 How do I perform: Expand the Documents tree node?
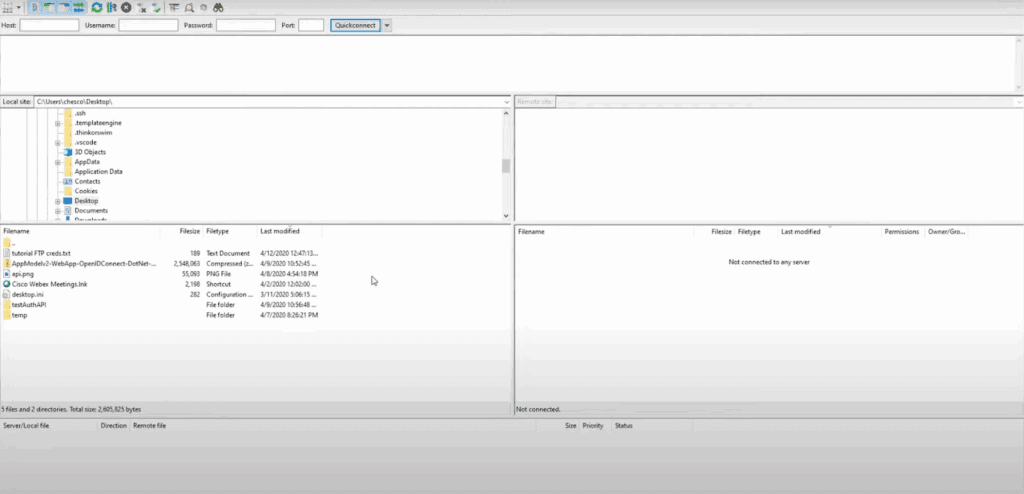point(57,211)
